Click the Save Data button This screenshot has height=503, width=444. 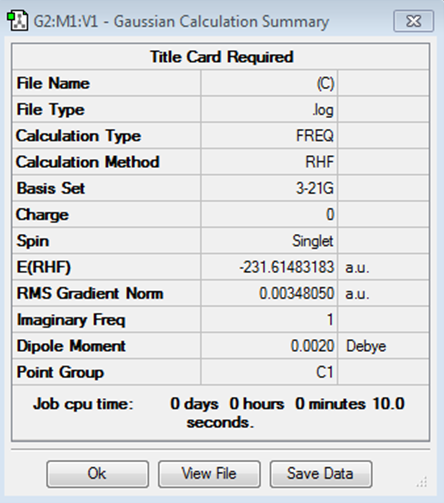(x=321, y=474)
